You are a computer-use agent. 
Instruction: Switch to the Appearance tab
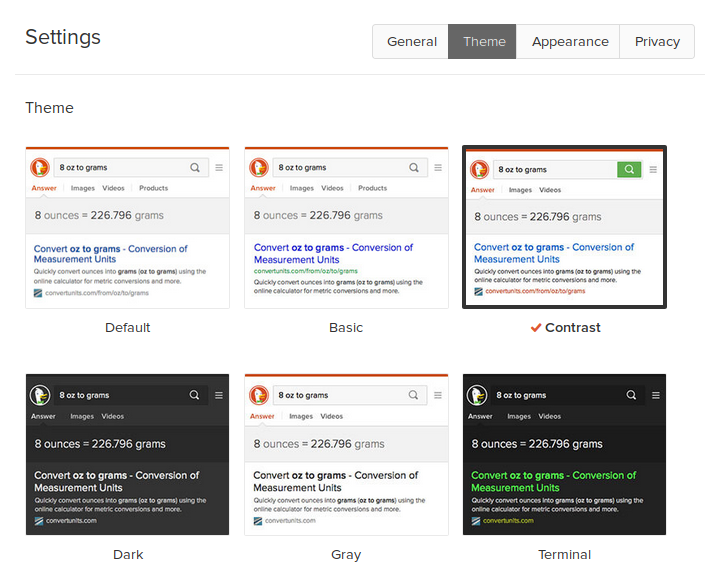pos(569,42)
